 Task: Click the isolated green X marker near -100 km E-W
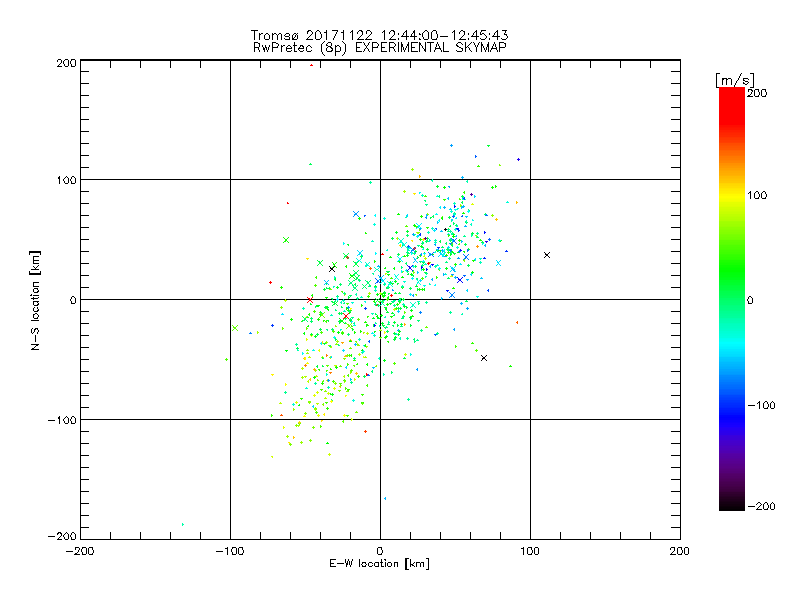pyautogui.click(x=235, y=328)
